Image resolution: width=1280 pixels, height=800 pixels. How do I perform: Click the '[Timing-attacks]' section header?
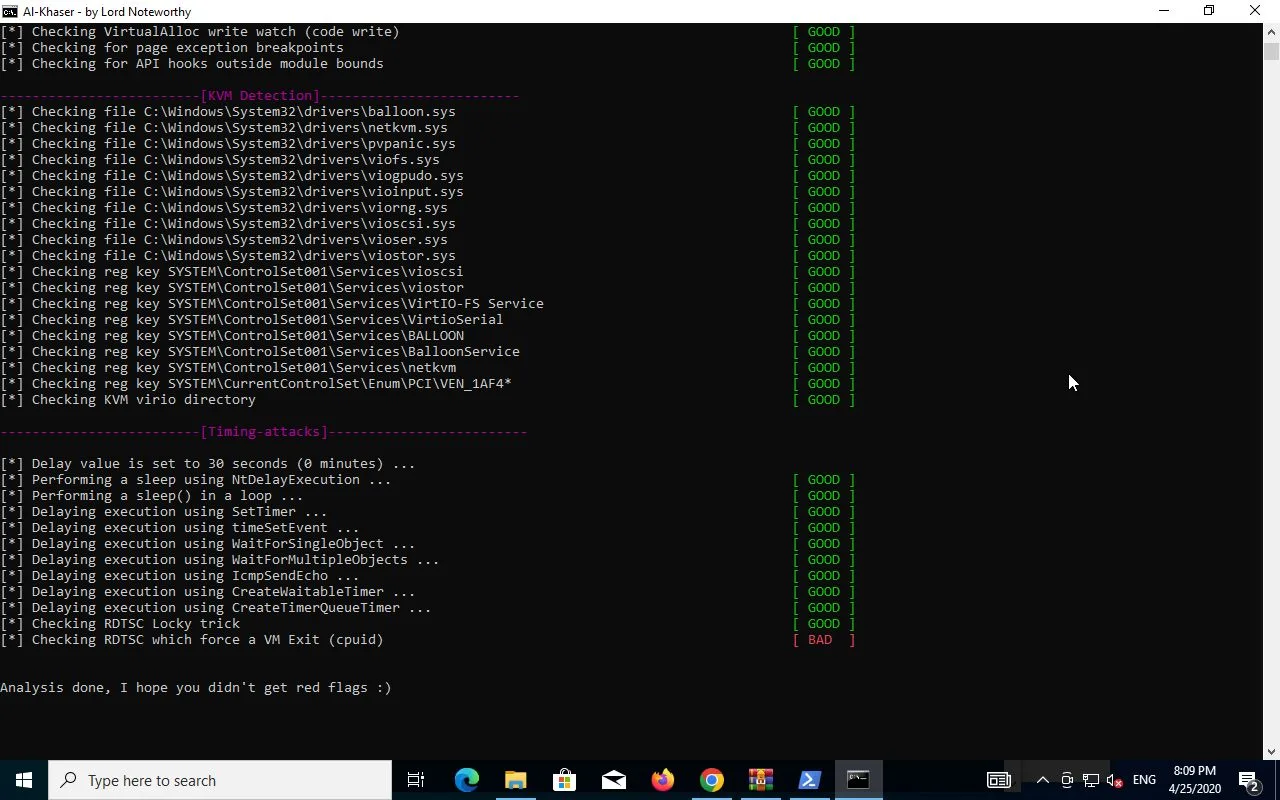pos(264,432)
